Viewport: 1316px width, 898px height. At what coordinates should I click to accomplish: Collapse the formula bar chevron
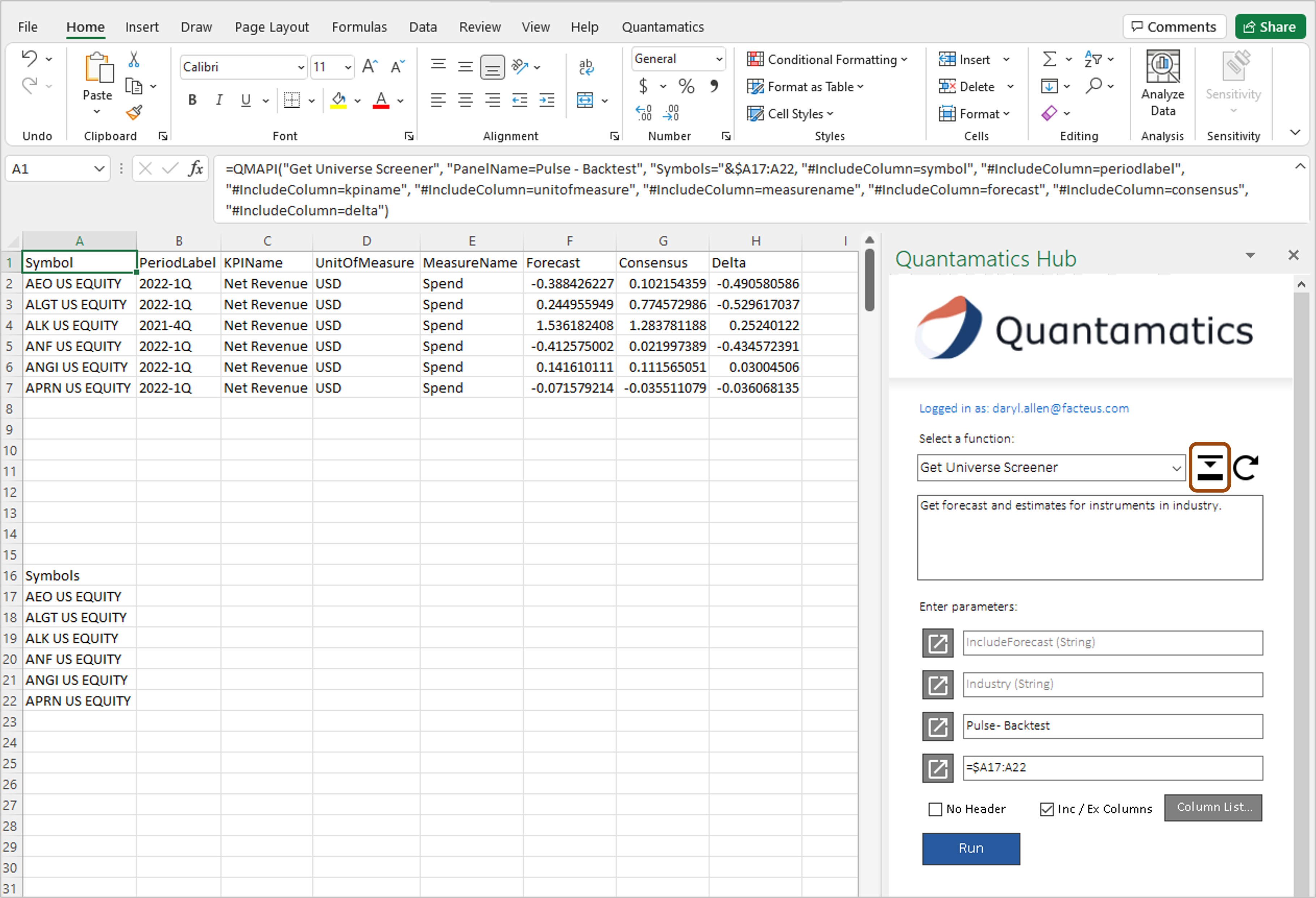(x=1300, y=166)
